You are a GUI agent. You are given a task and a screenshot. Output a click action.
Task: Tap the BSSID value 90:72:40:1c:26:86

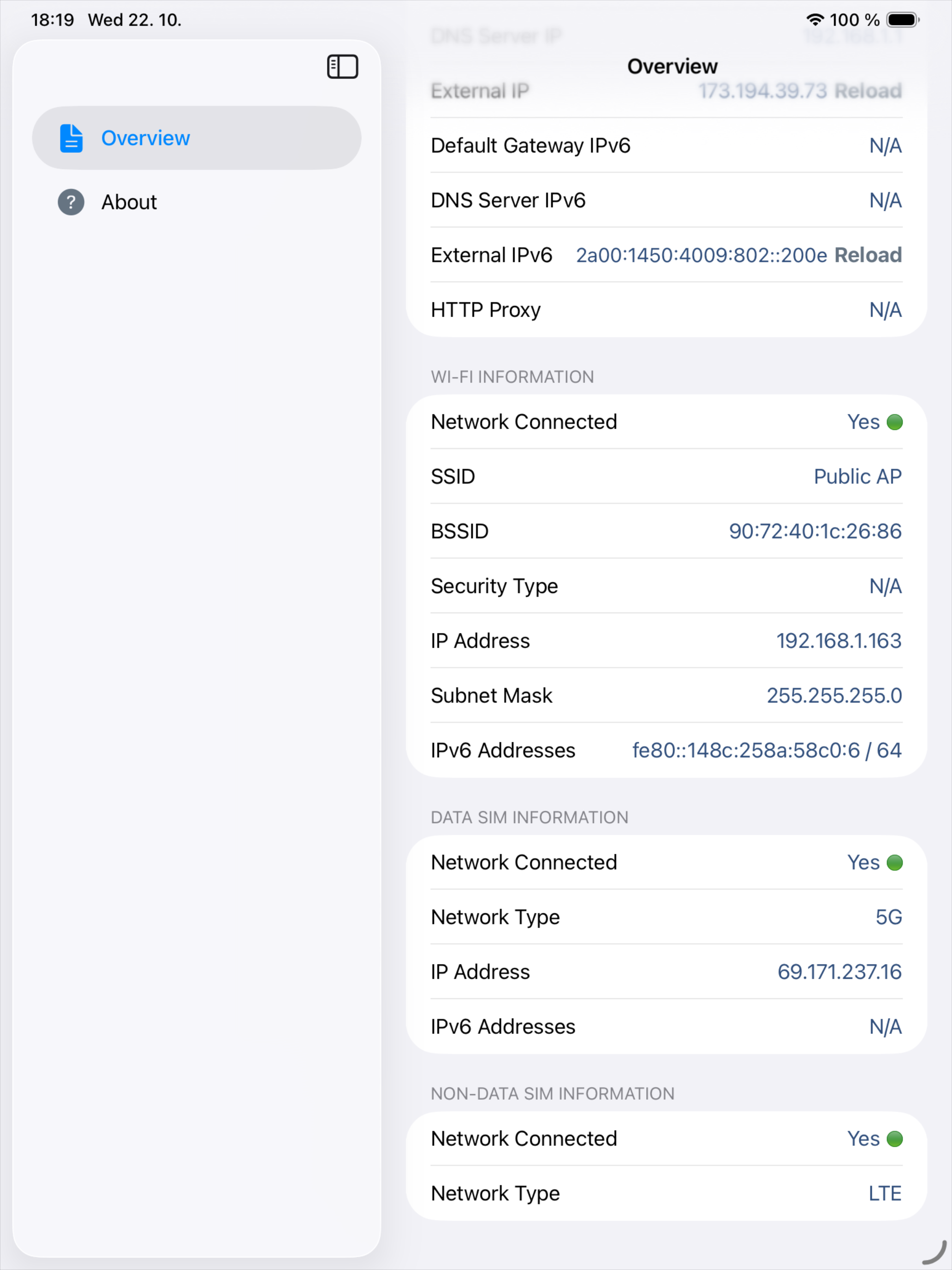tap(815, 531)
